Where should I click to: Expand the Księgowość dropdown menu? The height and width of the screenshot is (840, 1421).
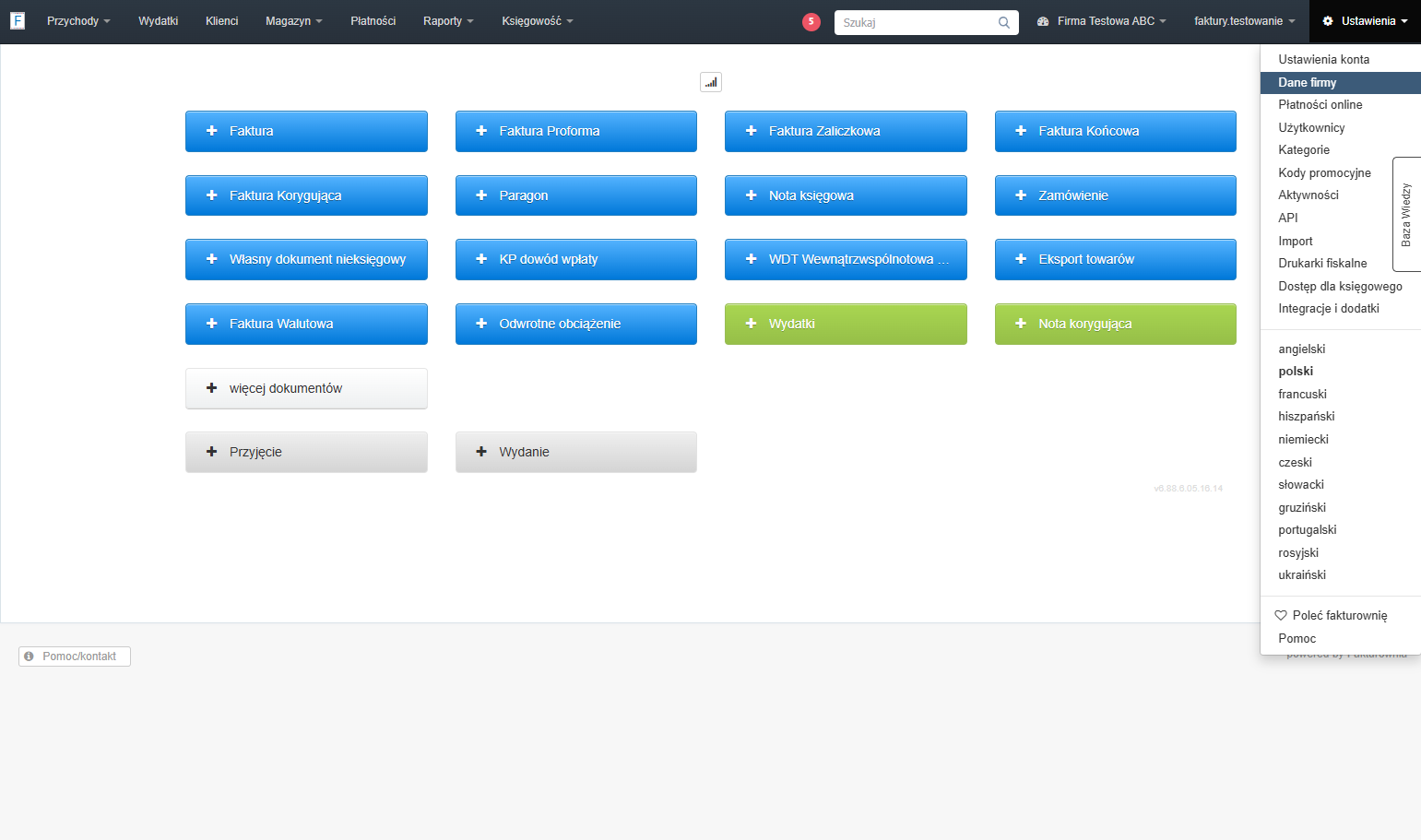tap(538, 21)
